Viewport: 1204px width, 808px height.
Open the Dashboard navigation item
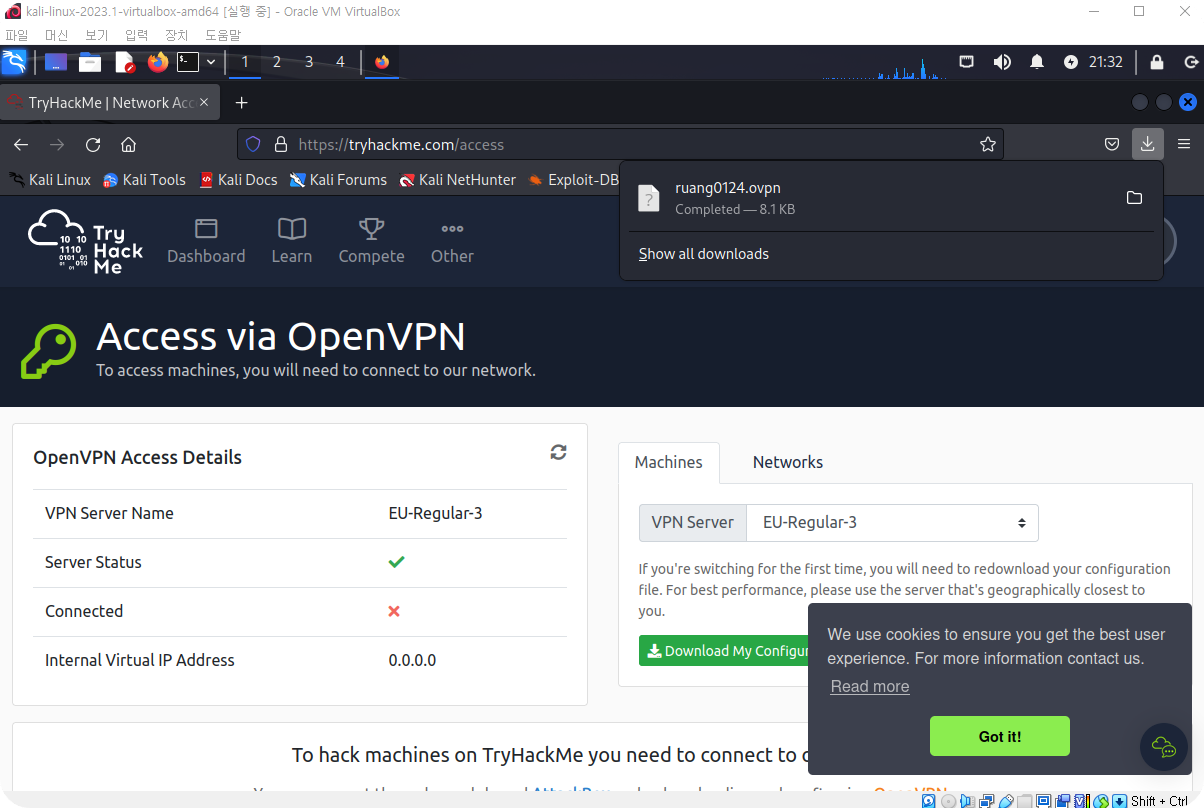click(x=206, y=241)
